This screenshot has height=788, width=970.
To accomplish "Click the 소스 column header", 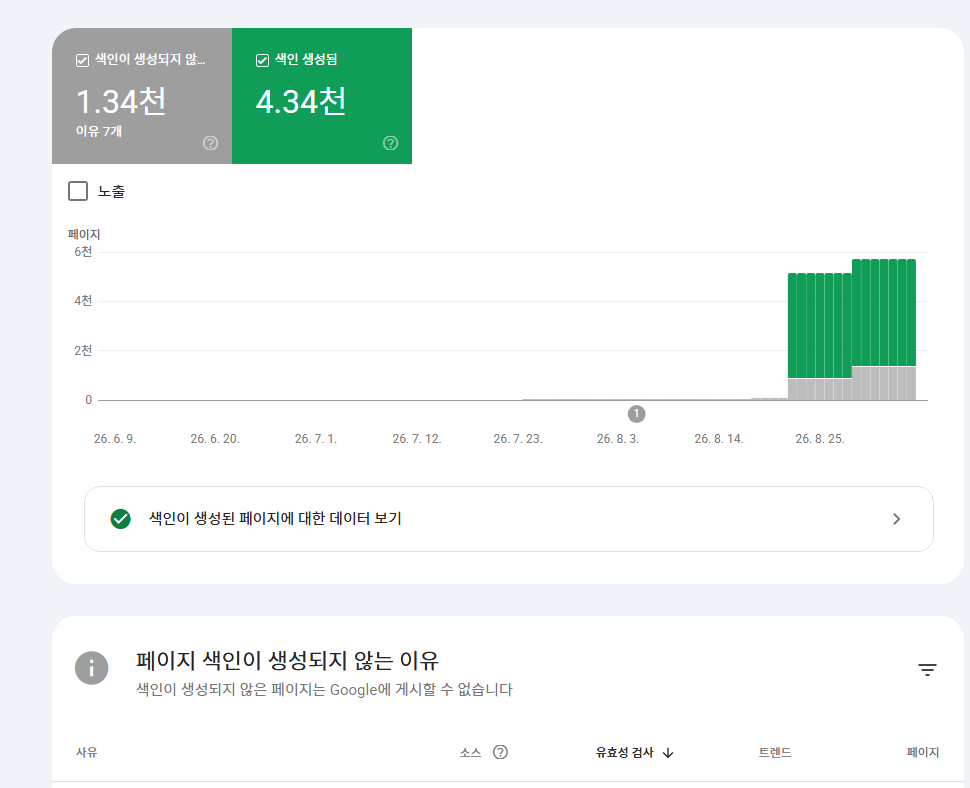I will click(x=470, y=752).
